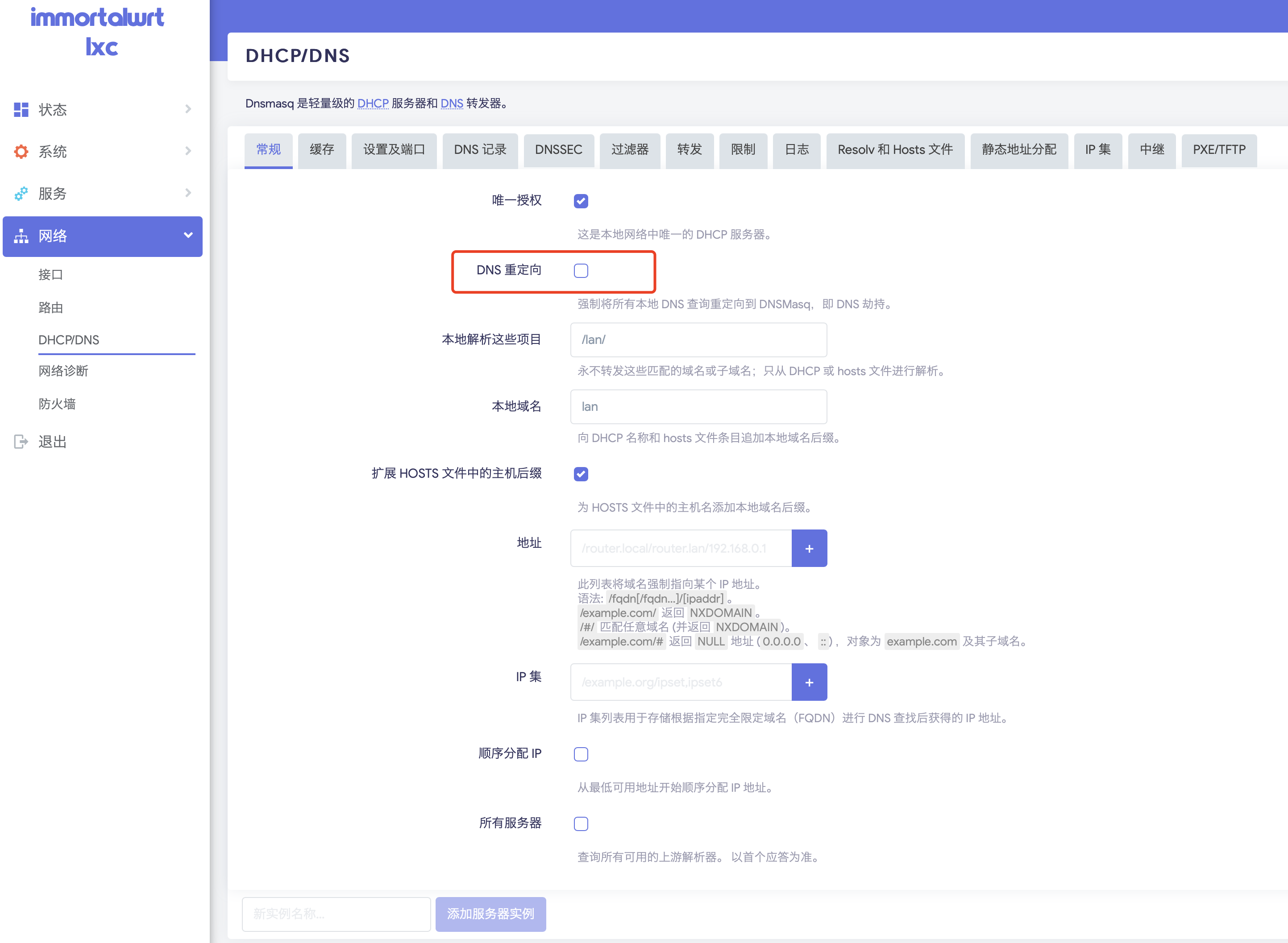The height and width of the screenshot is (943, 1288).
Task: Click the 状态 dashboard icon in sidebar
Action: tap(21, 110)
